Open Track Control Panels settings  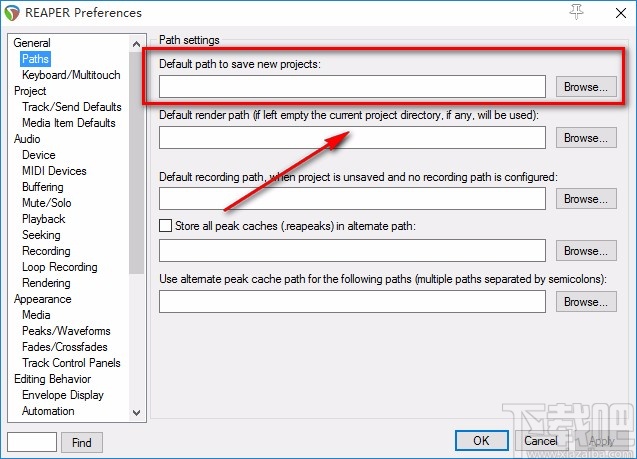click(x=72, y=363)
